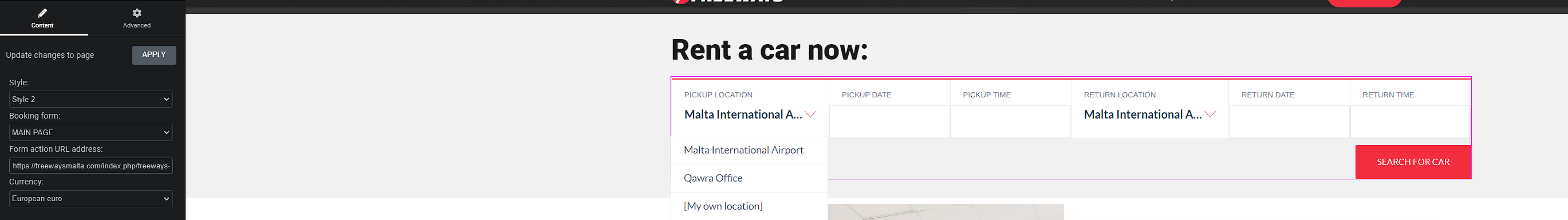Screen dimensions: 1568x220
Task: Open the Style dropdown showing Style 2
Action: [x=90, y=99]
